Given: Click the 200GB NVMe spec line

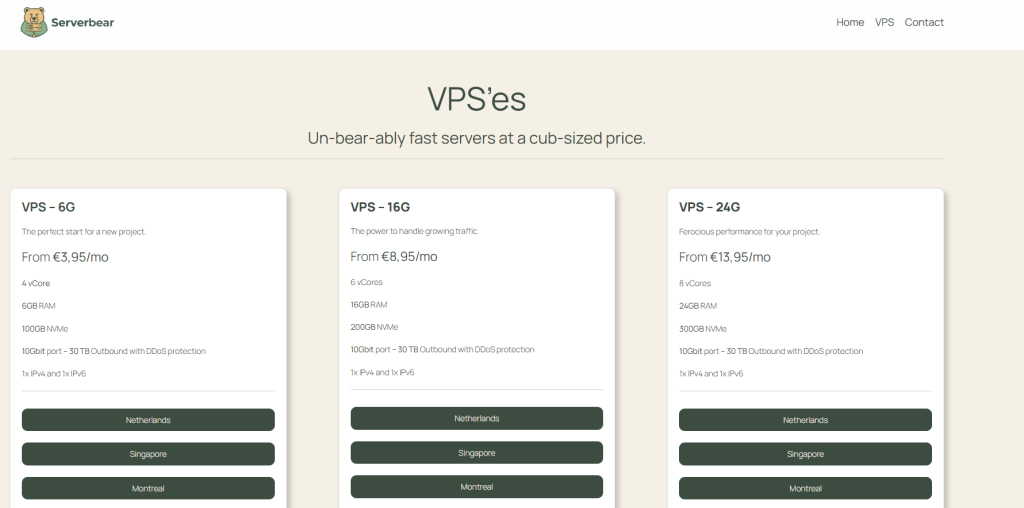Looking at the screenshot, I should click(x=374, y=327).
